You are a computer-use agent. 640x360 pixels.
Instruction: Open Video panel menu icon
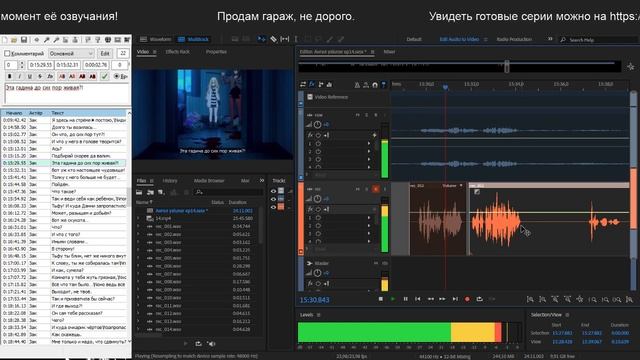[155, 52]
